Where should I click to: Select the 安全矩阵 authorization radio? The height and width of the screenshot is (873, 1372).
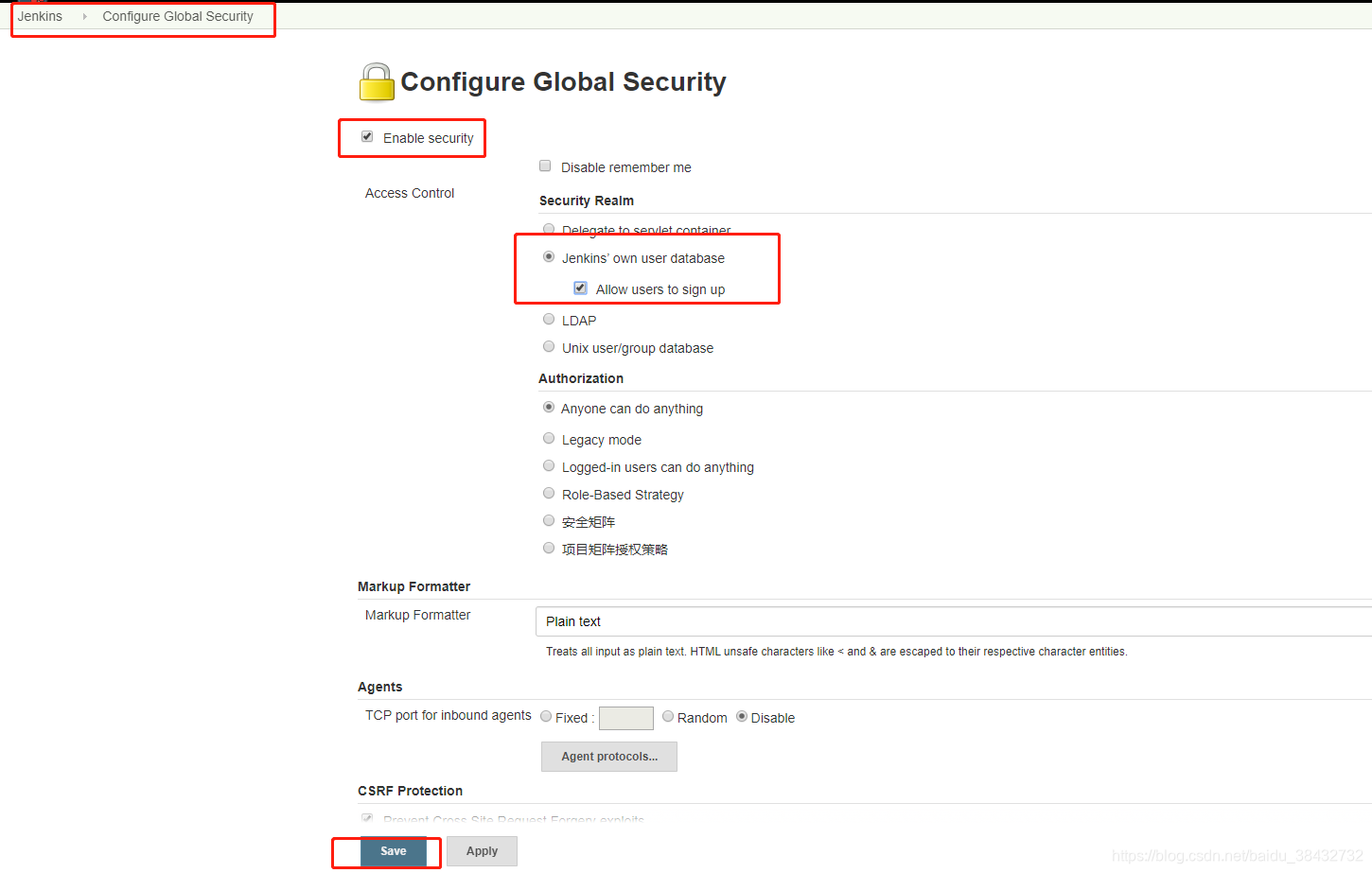549,521
